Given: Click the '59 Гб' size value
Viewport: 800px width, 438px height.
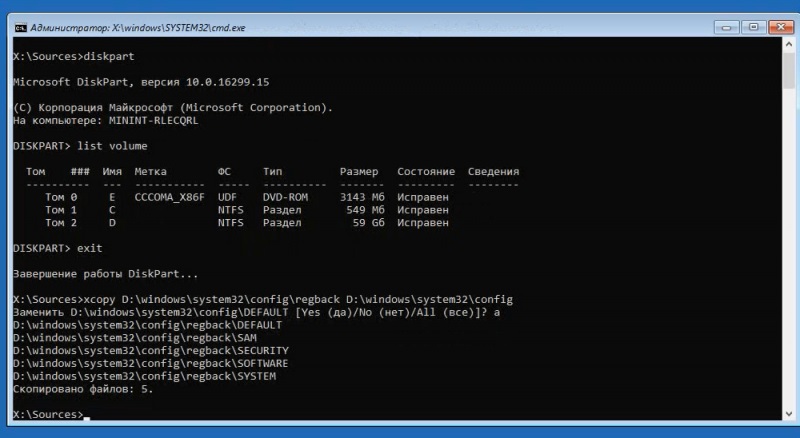Looking at the screenshot, I should coord(368,223).
